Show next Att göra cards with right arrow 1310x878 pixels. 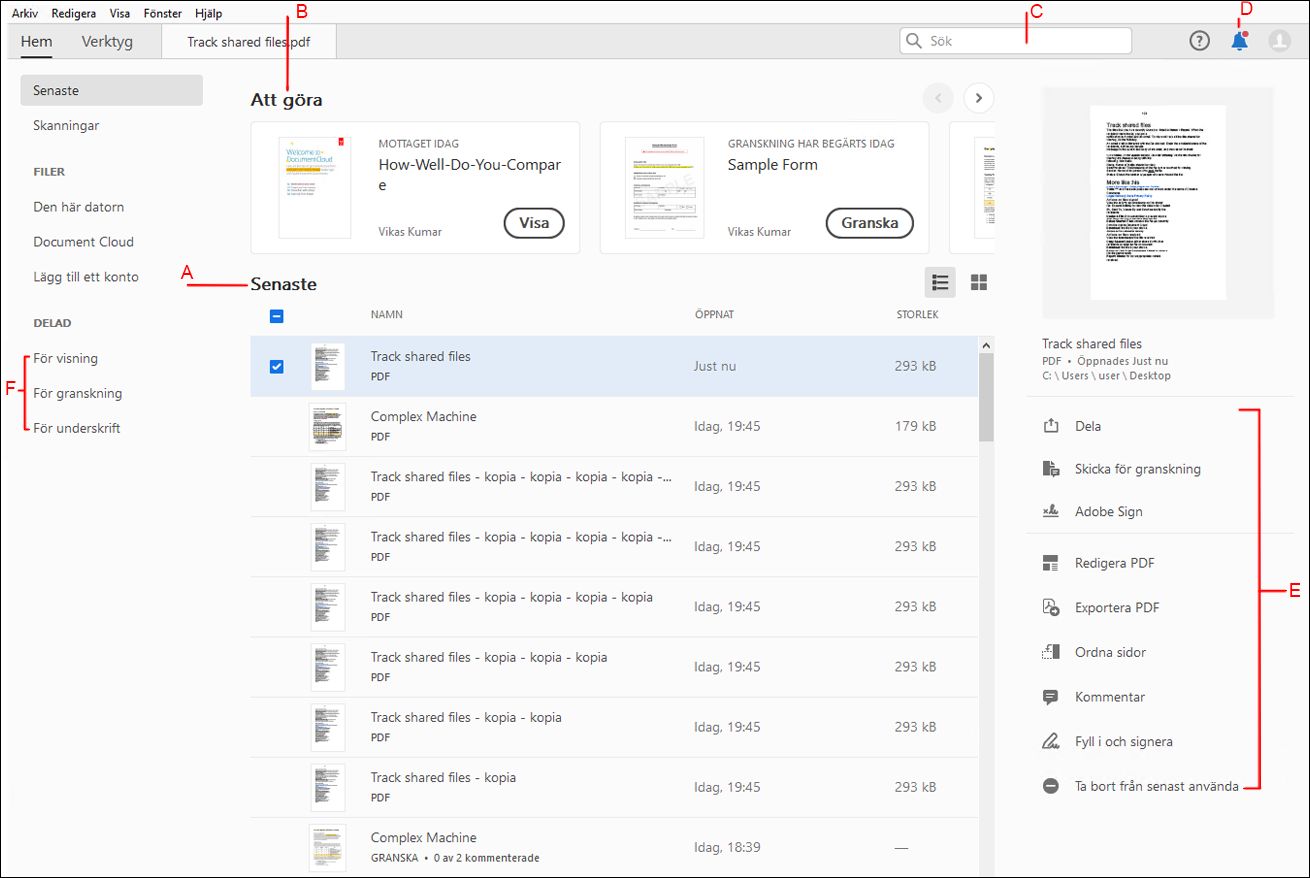[x=979, y=98]
